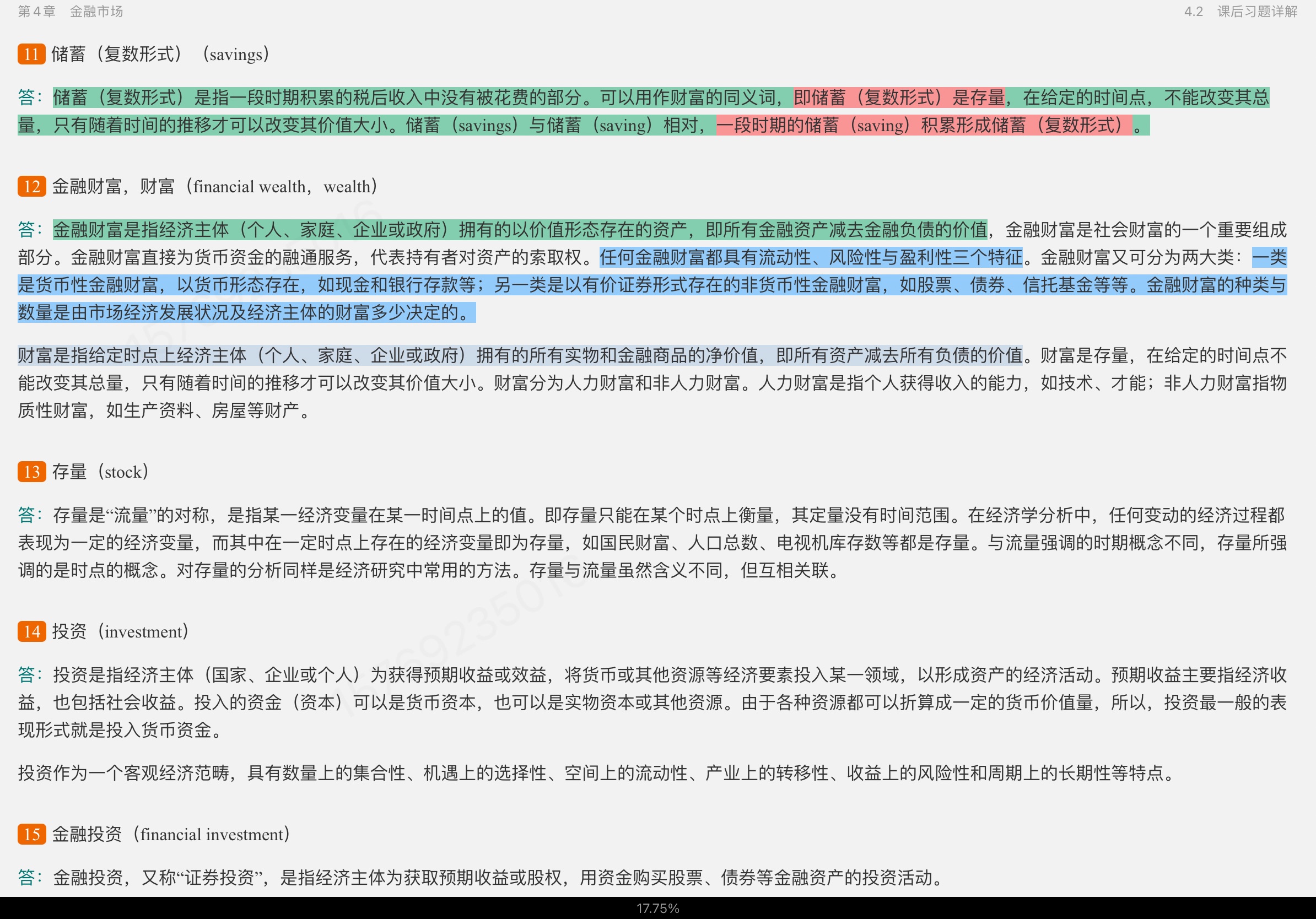Screen dimensions: 1316x919
Task: Click the sentence 投资是指经济主体（国家、企业或个人）
Action: (206, 675)
